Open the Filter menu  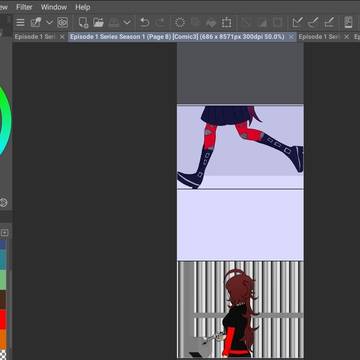tap(24, 7)
